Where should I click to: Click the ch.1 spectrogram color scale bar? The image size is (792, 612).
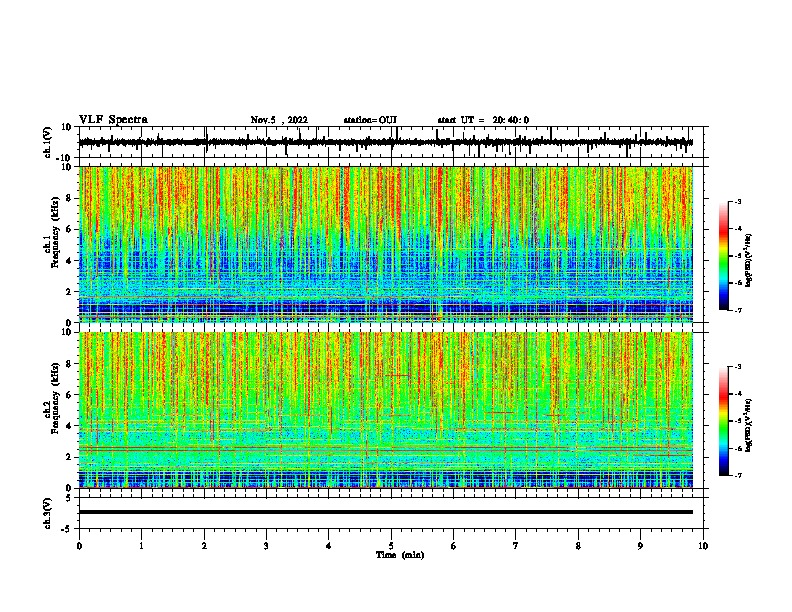coord(723,256)
